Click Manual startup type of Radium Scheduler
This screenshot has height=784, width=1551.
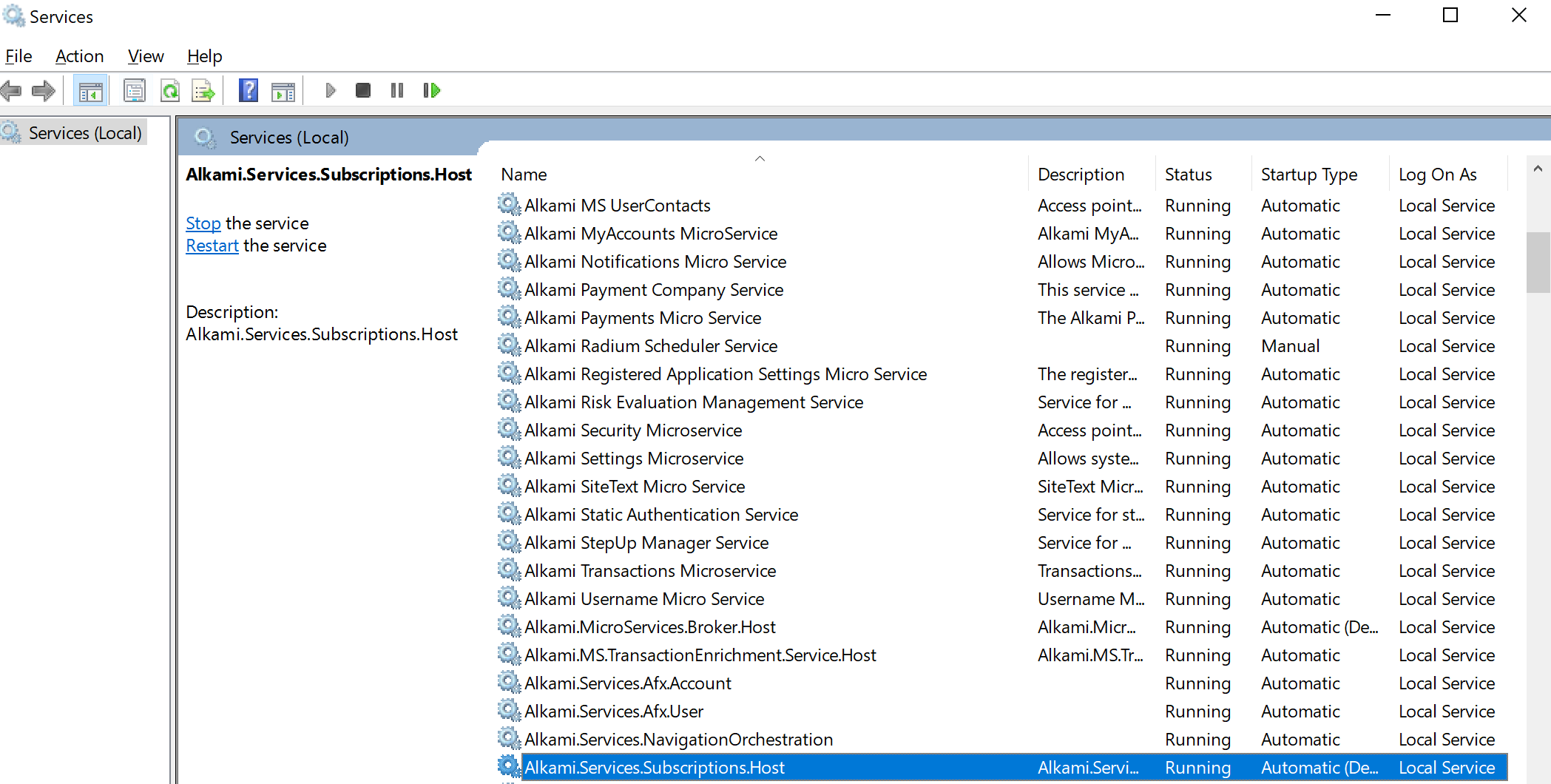[1290, 346]
